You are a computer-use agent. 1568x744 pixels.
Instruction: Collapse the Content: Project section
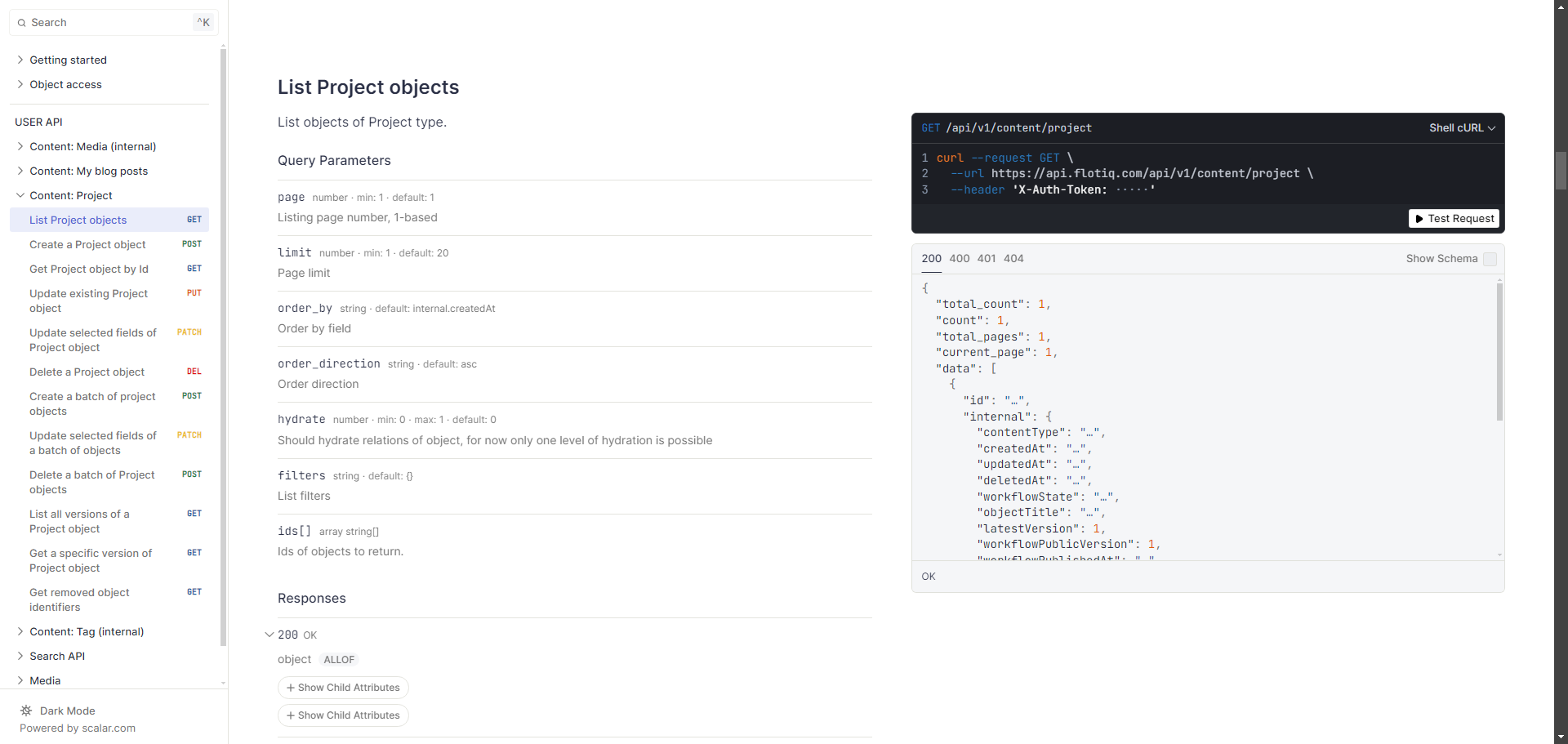(x=20, y=195)
